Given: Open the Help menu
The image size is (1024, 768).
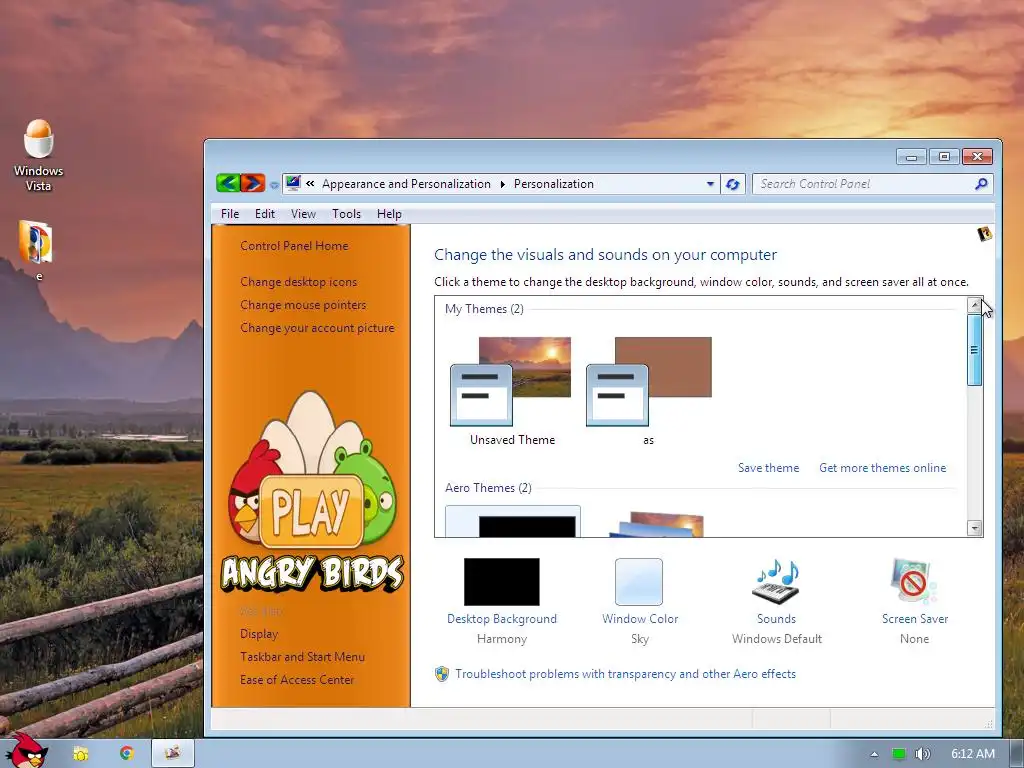Looking at the screenshot, I should (389, 214).
